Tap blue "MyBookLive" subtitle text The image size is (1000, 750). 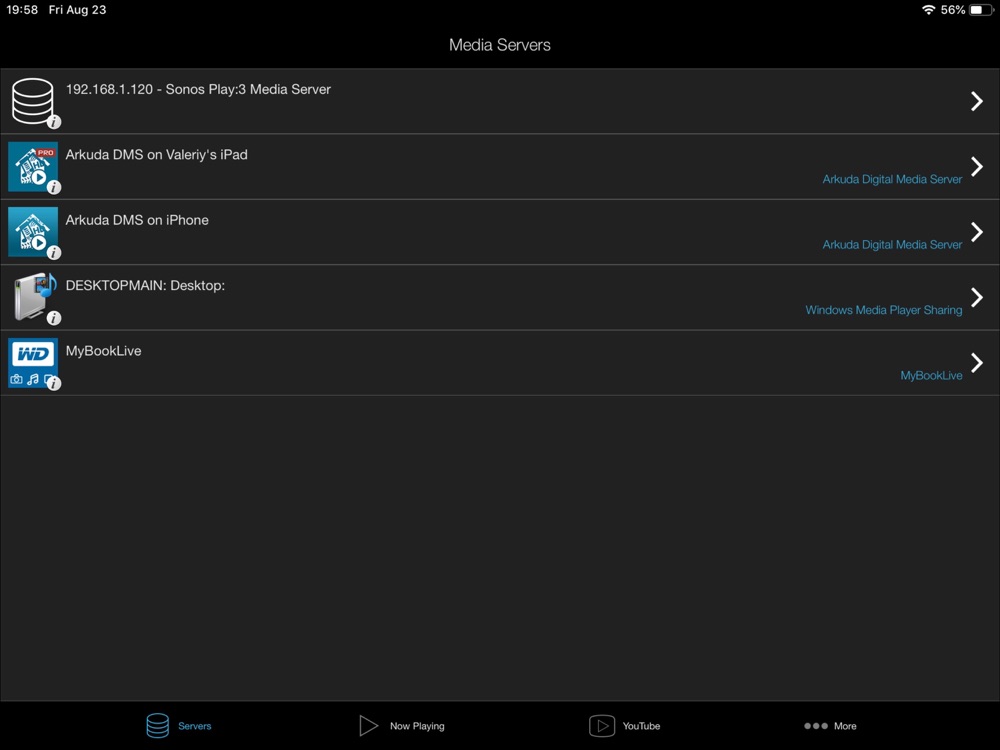(x=931, y=376)
